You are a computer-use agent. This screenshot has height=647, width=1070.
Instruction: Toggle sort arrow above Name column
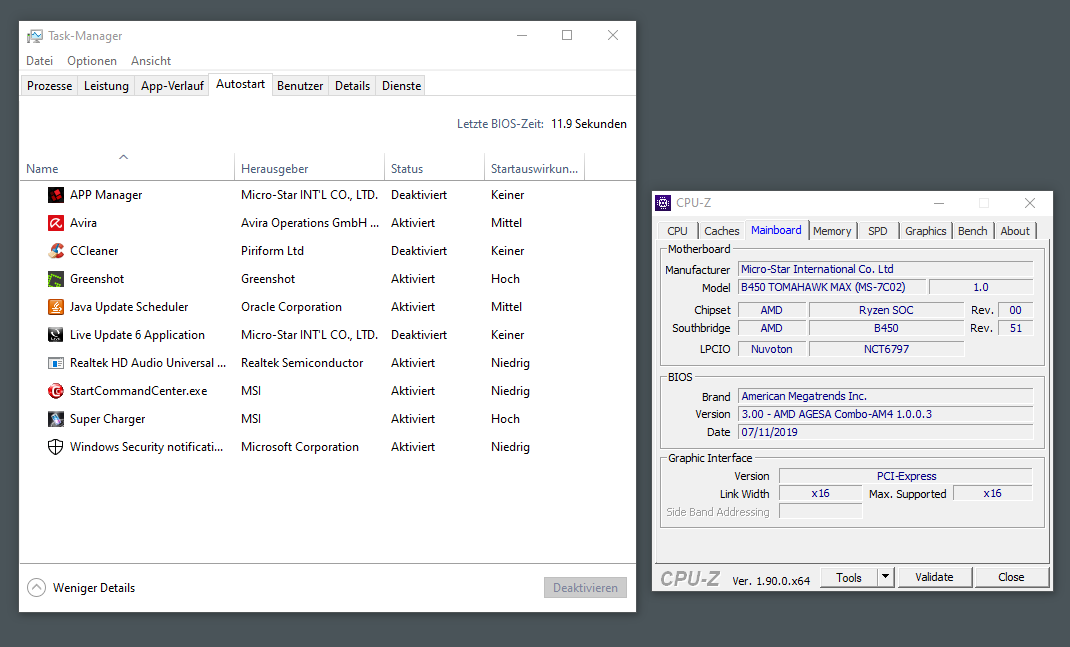(x=124, y=157)
